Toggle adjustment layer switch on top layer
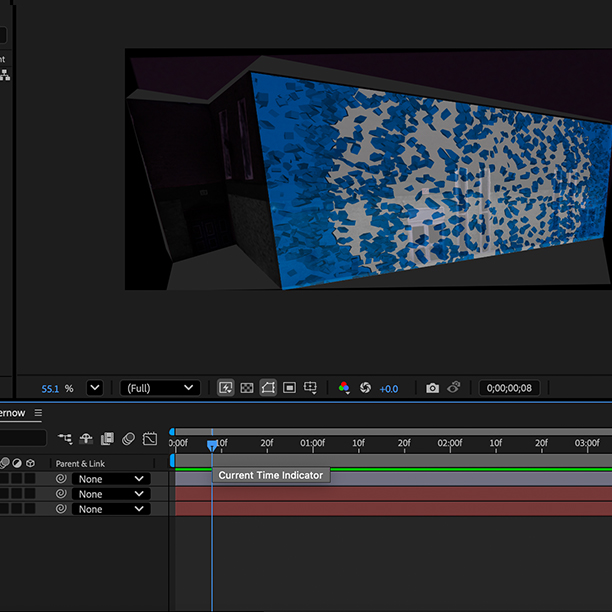 point(17,479)
